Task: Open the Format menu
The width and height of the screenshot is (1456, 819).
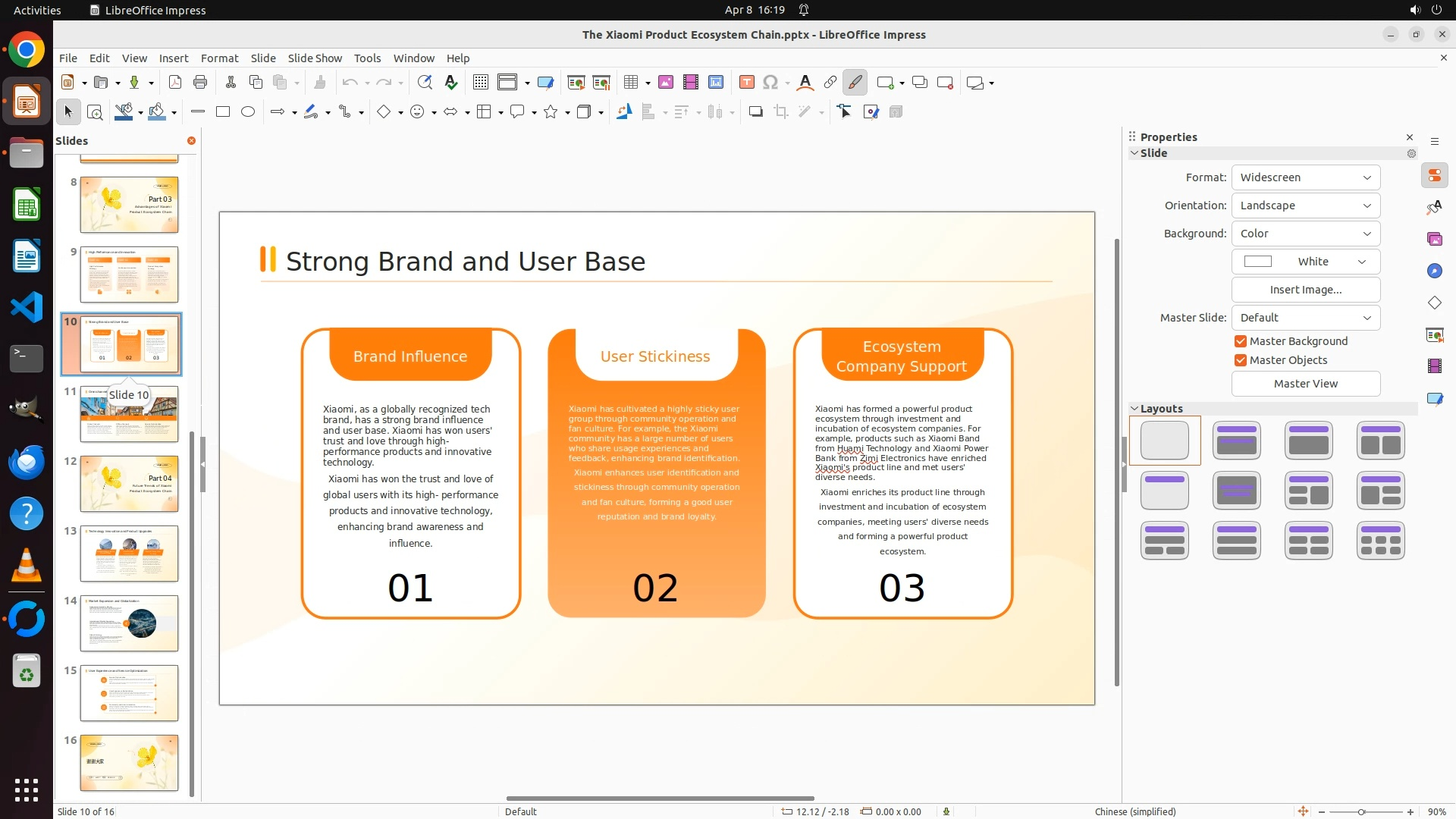Action: click(219, 58)
